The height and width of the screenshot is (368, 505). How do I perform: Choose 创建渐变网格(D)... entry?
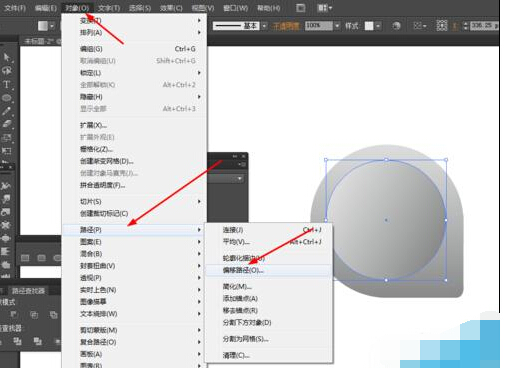[x=134, y=161]
